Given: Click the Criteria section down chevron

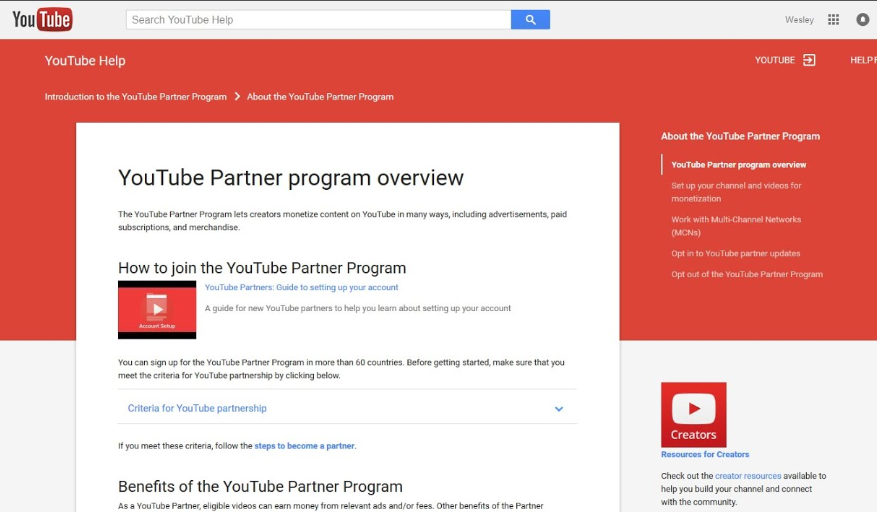Looking at the screenshot, I should [x=559, y=408].
